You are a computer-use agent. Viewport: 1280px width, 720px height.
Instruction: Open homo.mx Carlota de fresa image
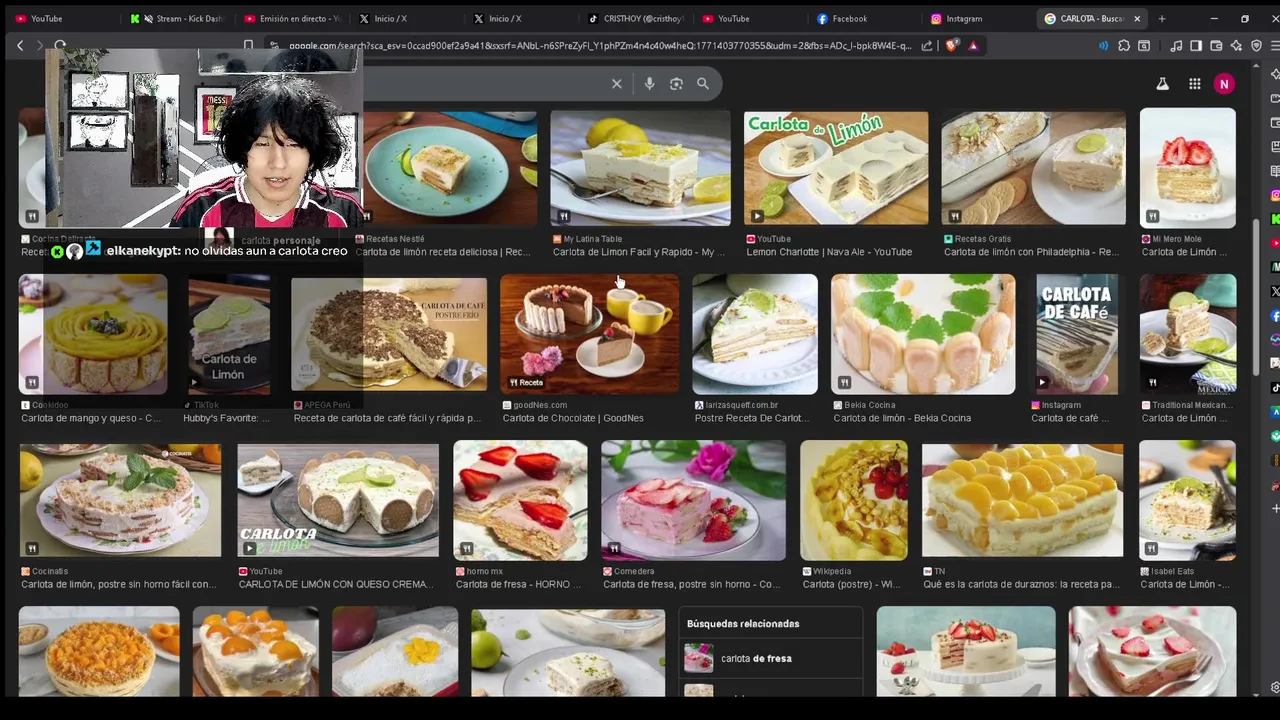pyautogui.click(x=520, y=500)
